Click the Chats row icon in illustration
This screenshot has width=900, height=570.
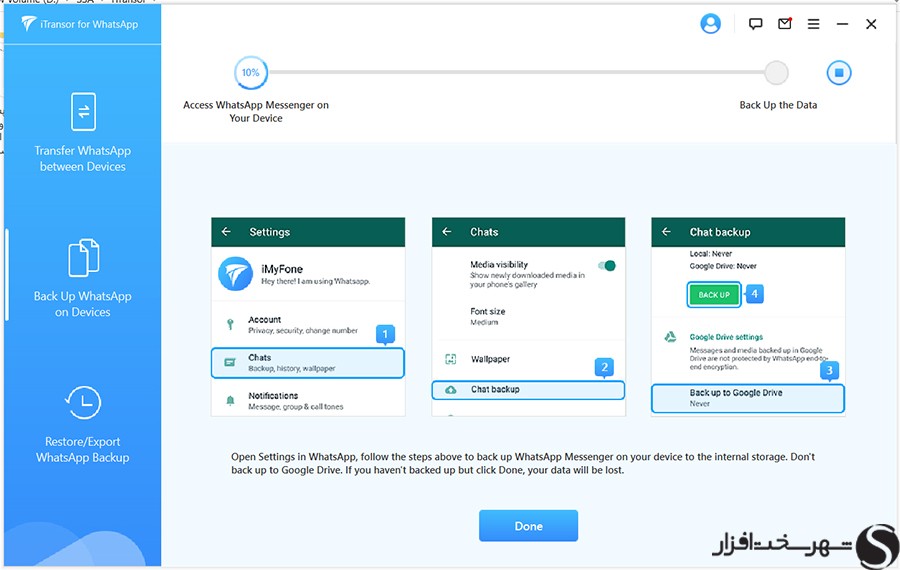[230, 363]
